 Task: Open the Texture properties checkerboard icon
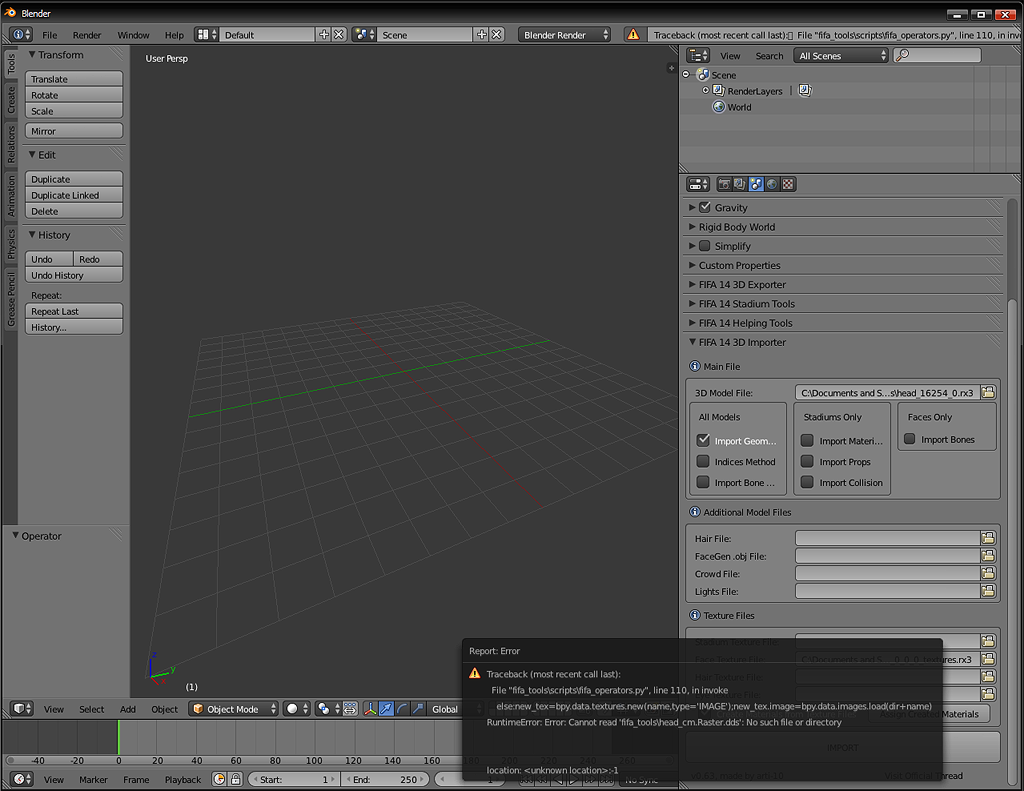[788, 184]
